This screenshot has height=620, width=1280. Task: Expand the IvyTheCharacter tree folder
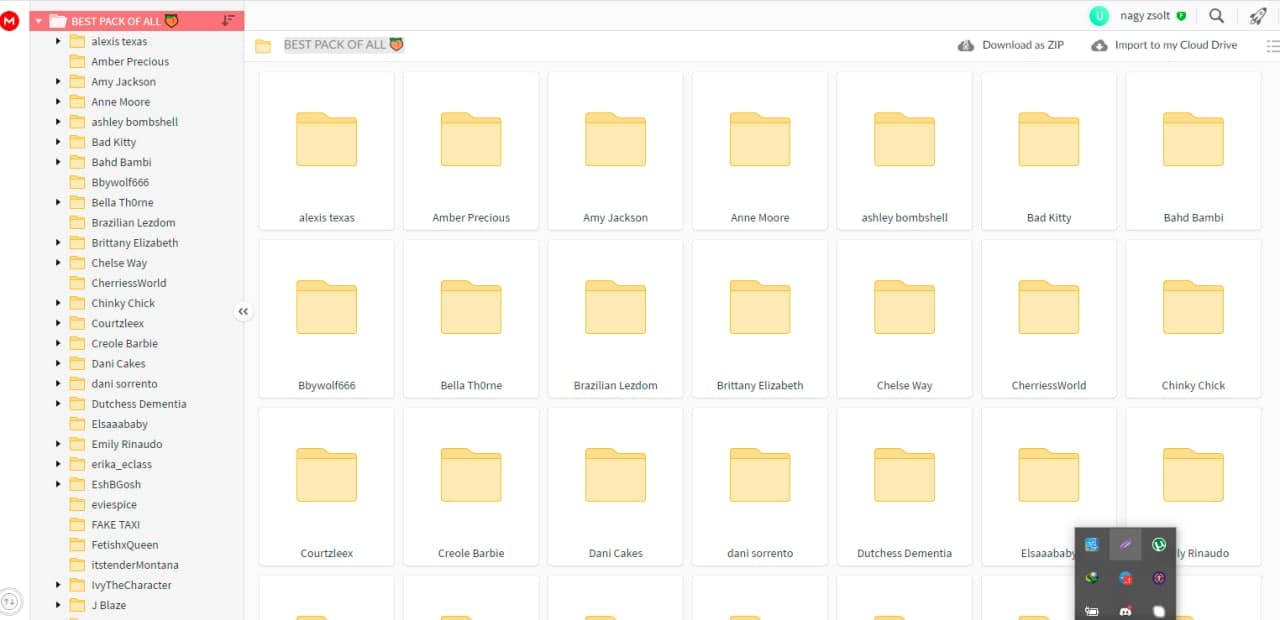(58, 585)
